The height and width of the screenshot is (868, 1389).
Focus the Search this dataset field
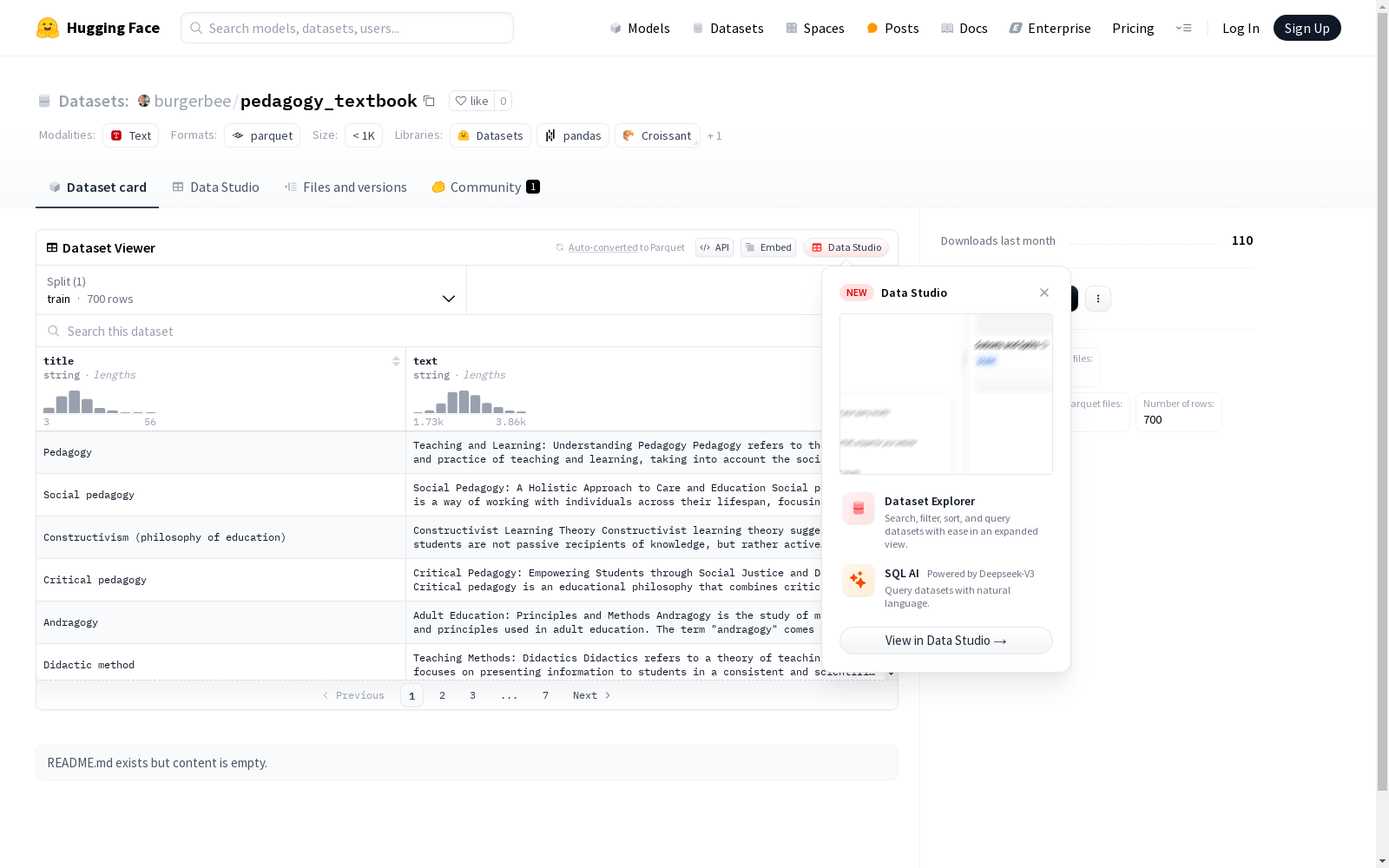click(430, 331)
